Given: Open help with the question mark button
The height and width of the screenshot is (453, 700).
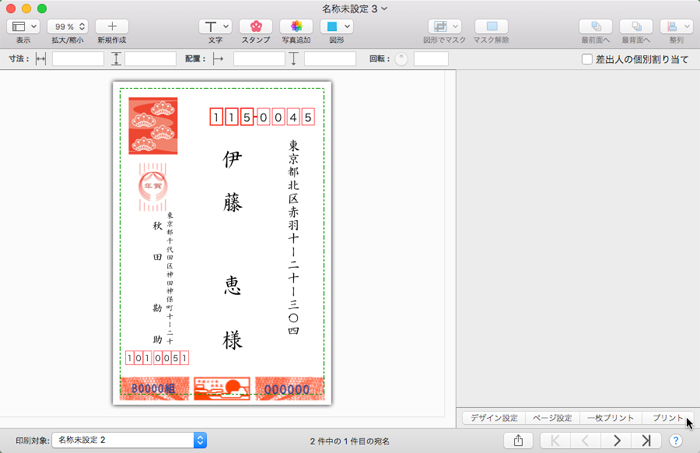Looking at the screenshot, I should (676, 440).
